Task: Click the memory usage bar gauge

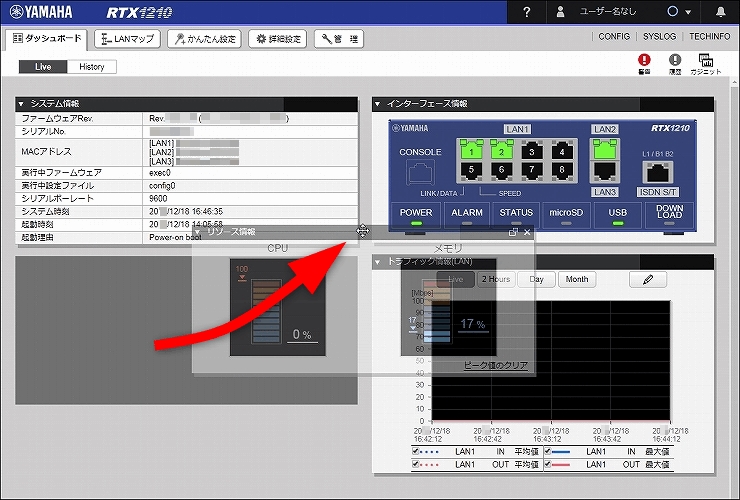Action: tap(437, 312)
